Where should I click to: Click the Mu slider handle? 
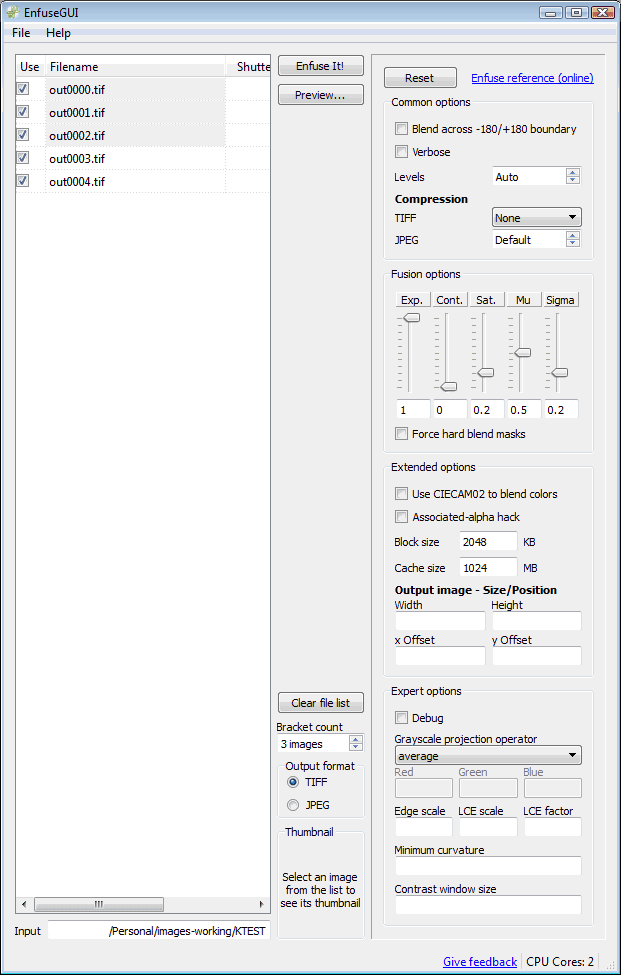pos(523,353)
